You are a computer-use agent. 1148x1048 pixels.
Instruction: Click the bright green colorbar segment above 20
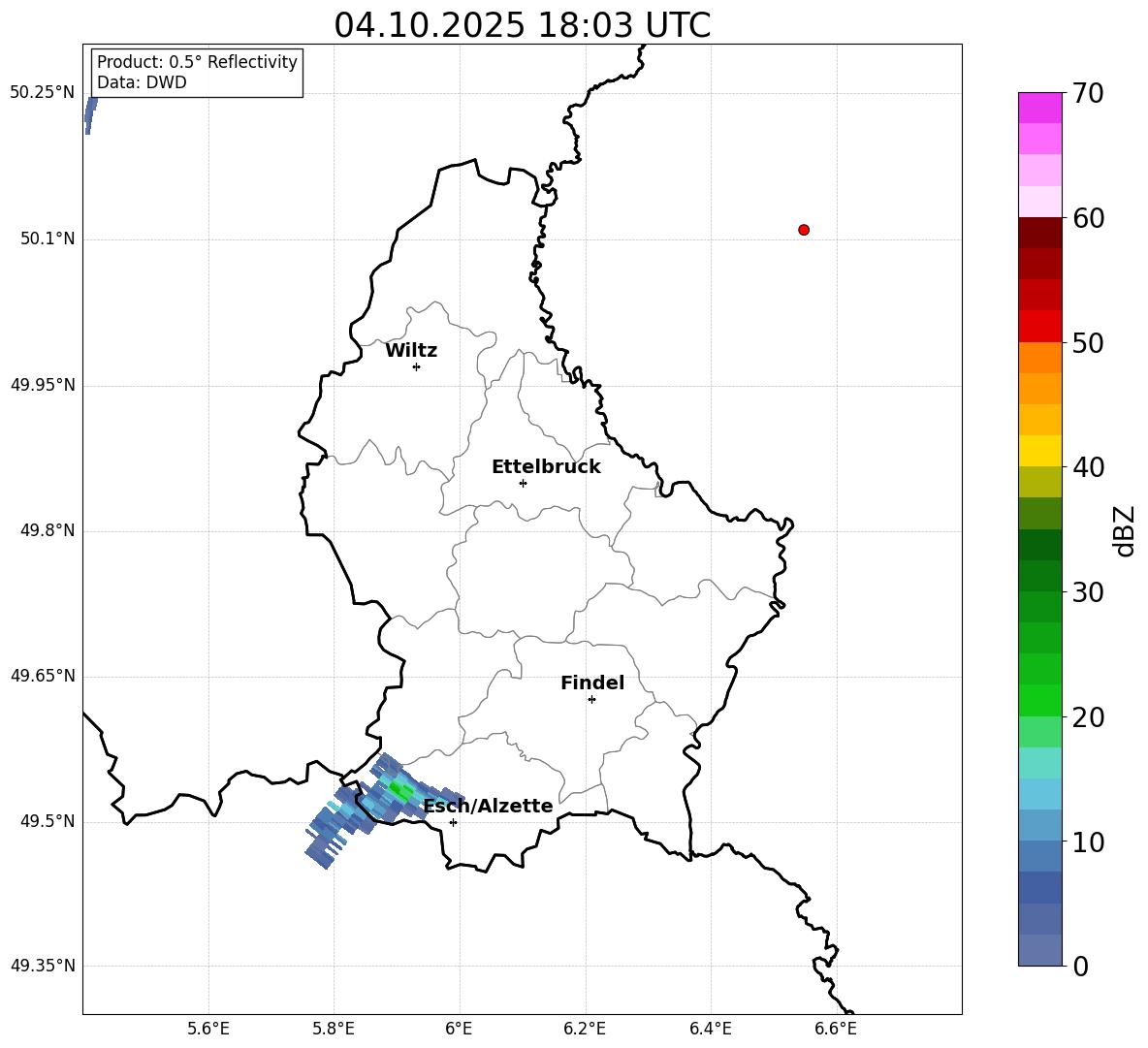tap(1039, 700)
